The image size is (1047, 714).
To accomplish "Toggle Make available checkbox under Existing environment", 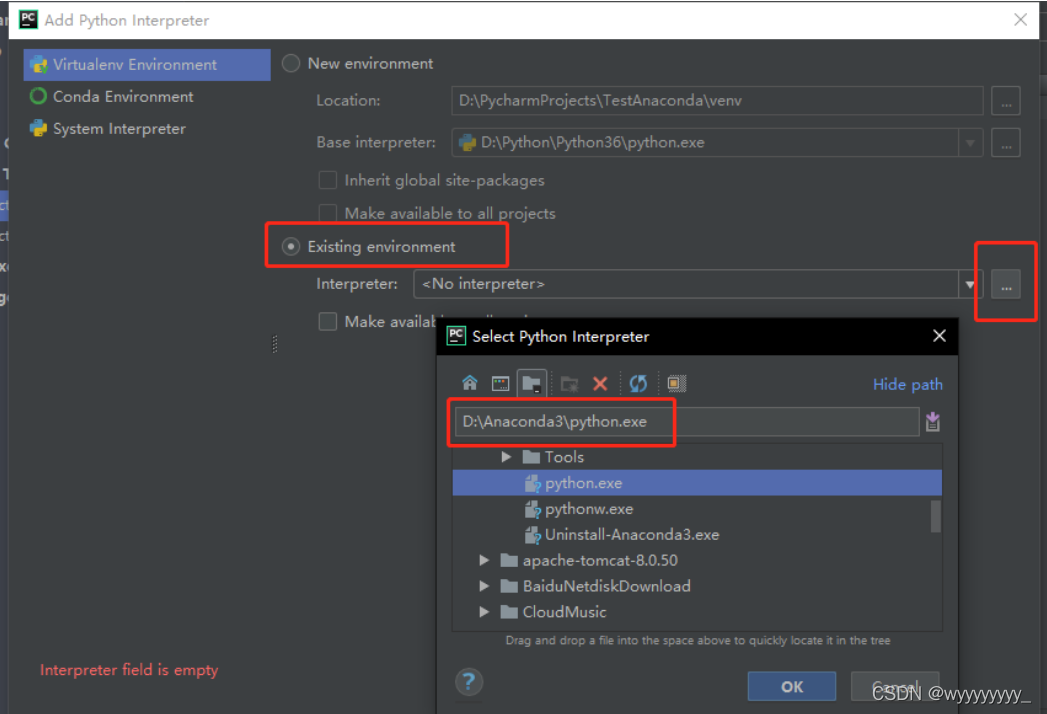I will (327, 321).
